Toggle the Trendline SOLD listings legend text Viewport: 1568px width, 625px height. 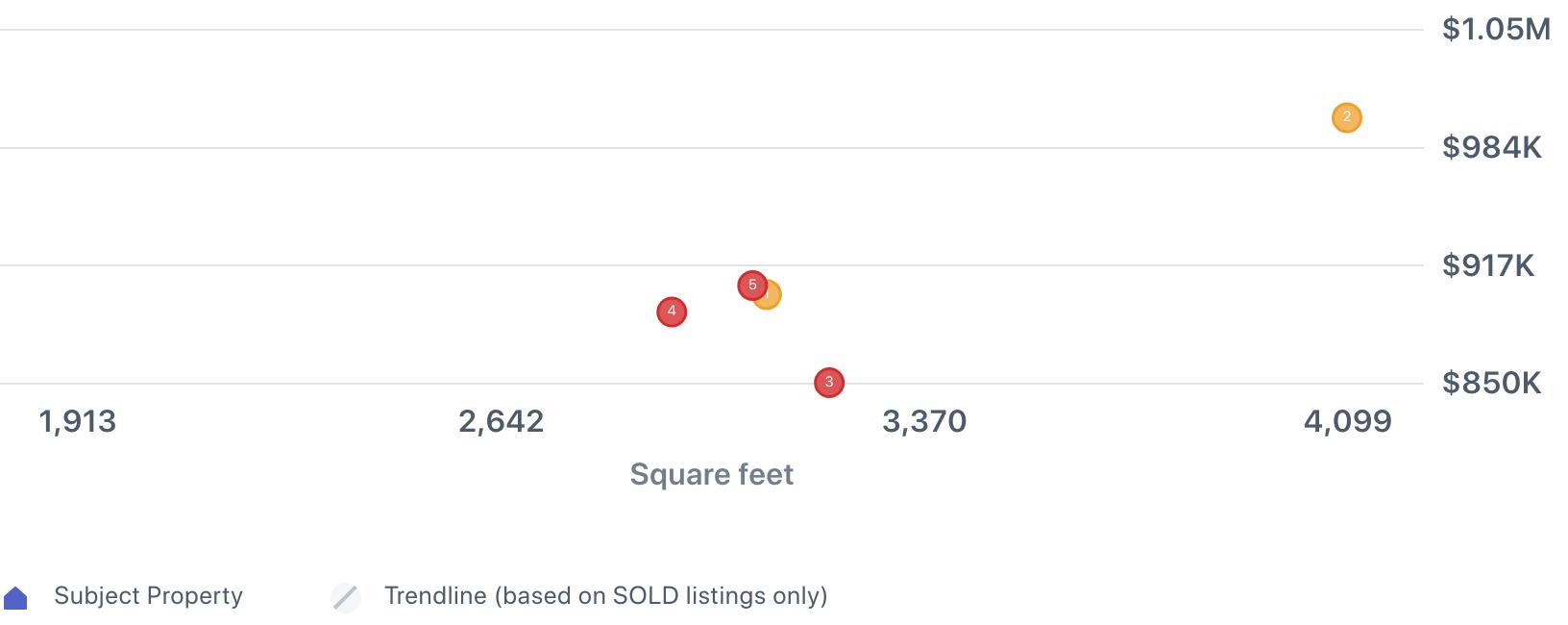pos(605,596)
